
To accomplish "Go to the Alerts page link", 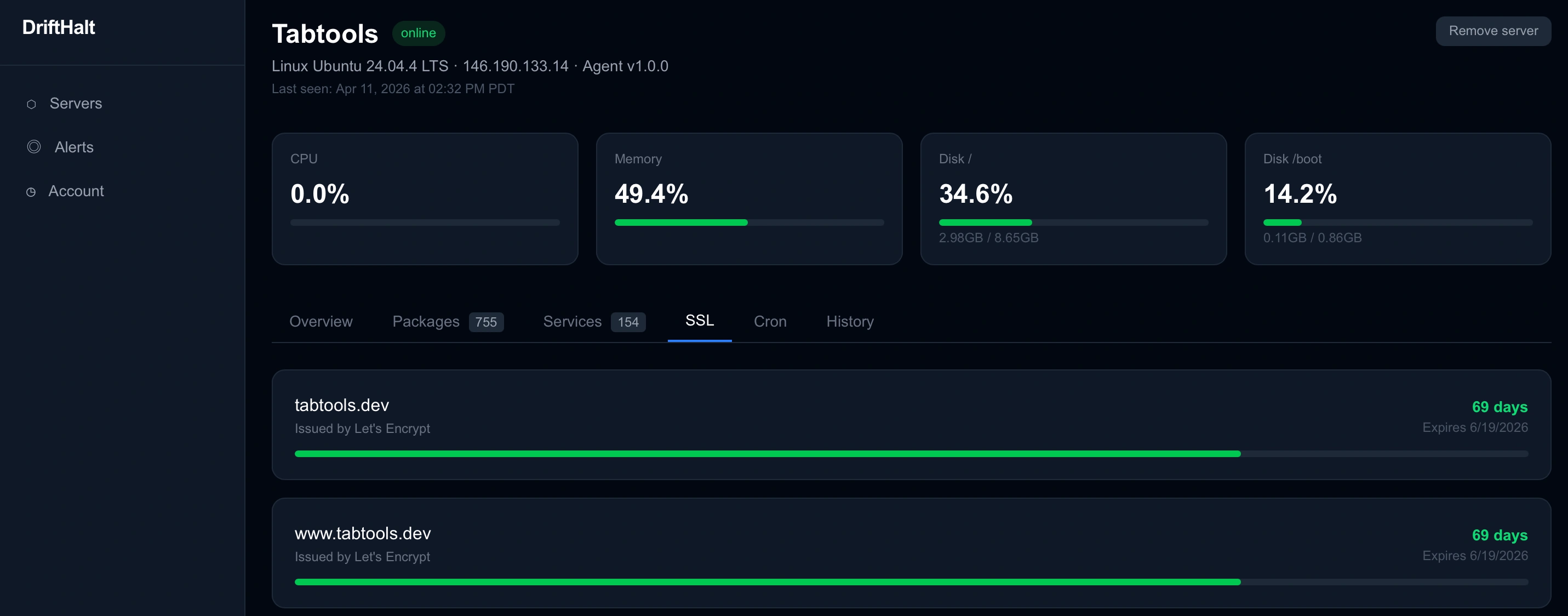I will click(x=75, y=147).
